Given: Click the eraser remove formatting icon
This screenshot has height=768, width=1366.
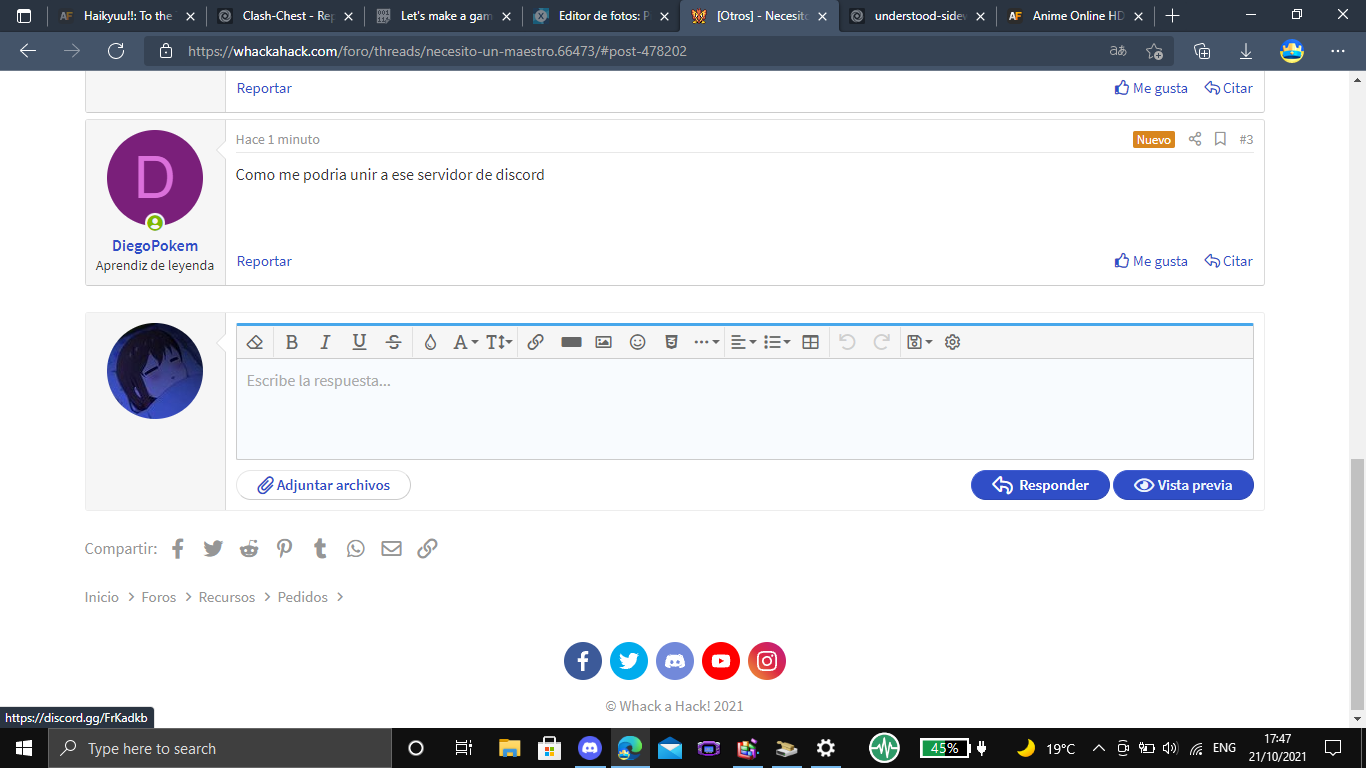Looking at the screenshot, I should [x=255, y=342].
